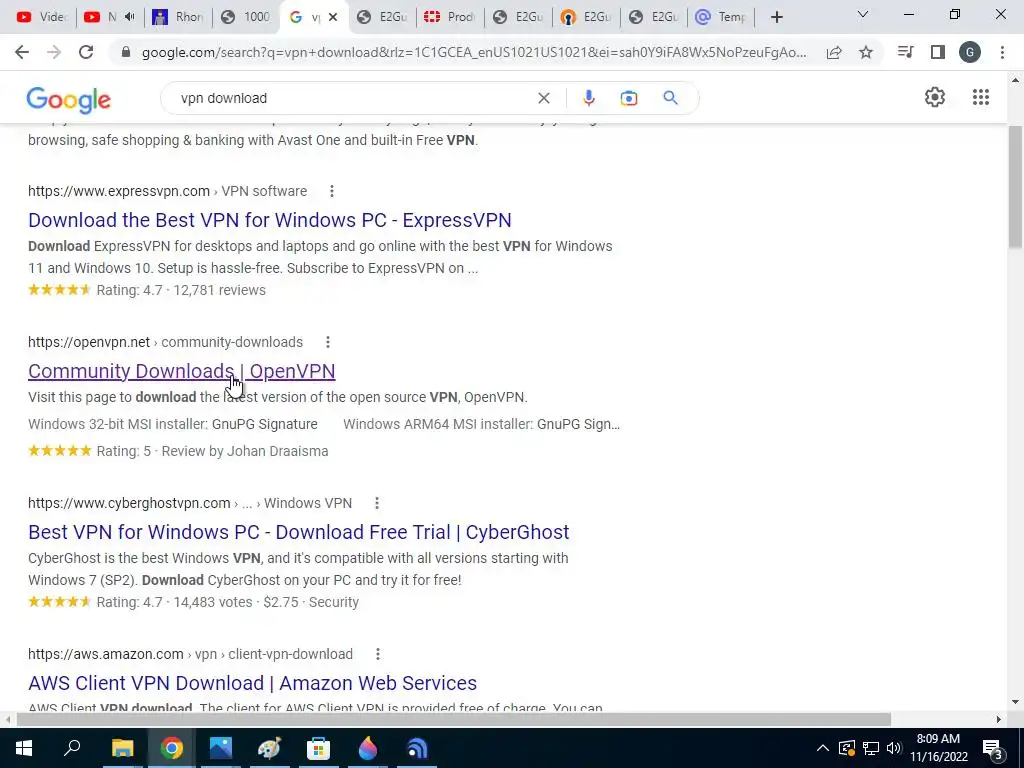Viewport: 1024px width, 768px height.
Task: Open more options for OpenVPN result
Action: point(328,342)
